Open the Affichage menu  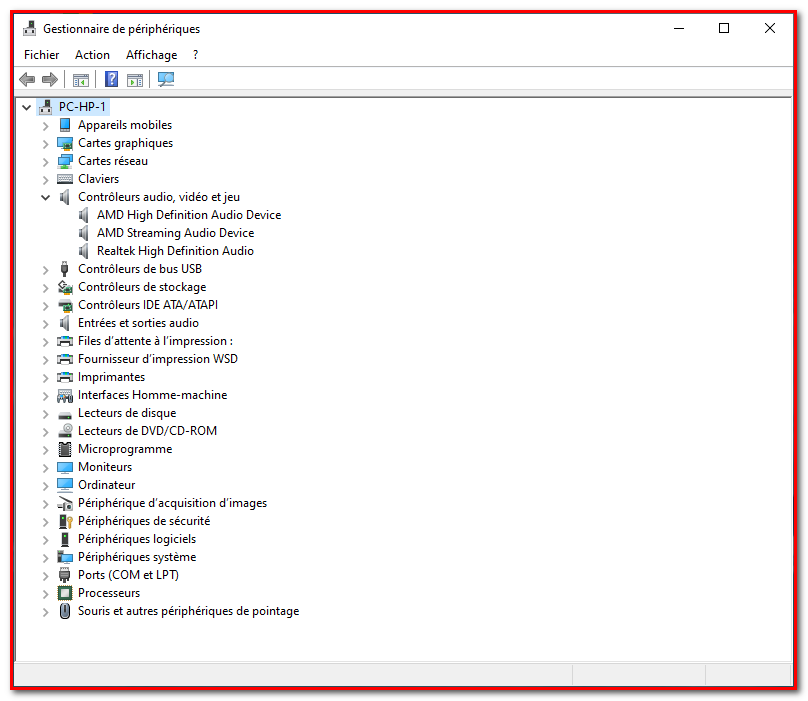coord(152,55)
